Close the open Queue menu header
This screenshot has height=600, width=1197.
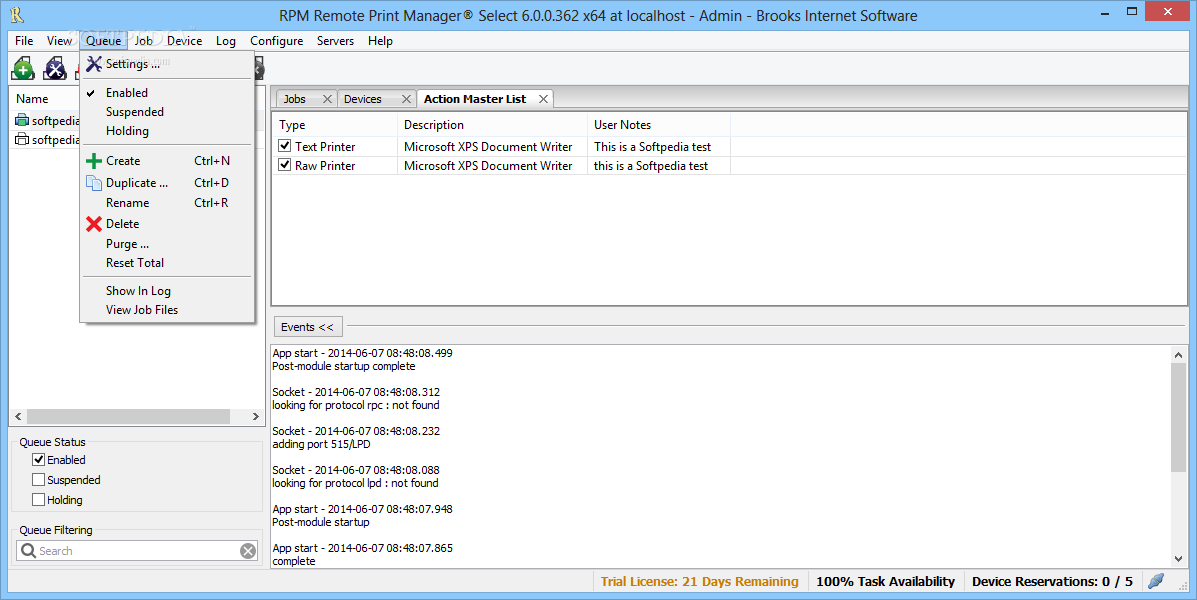click(x=103, y=41)
